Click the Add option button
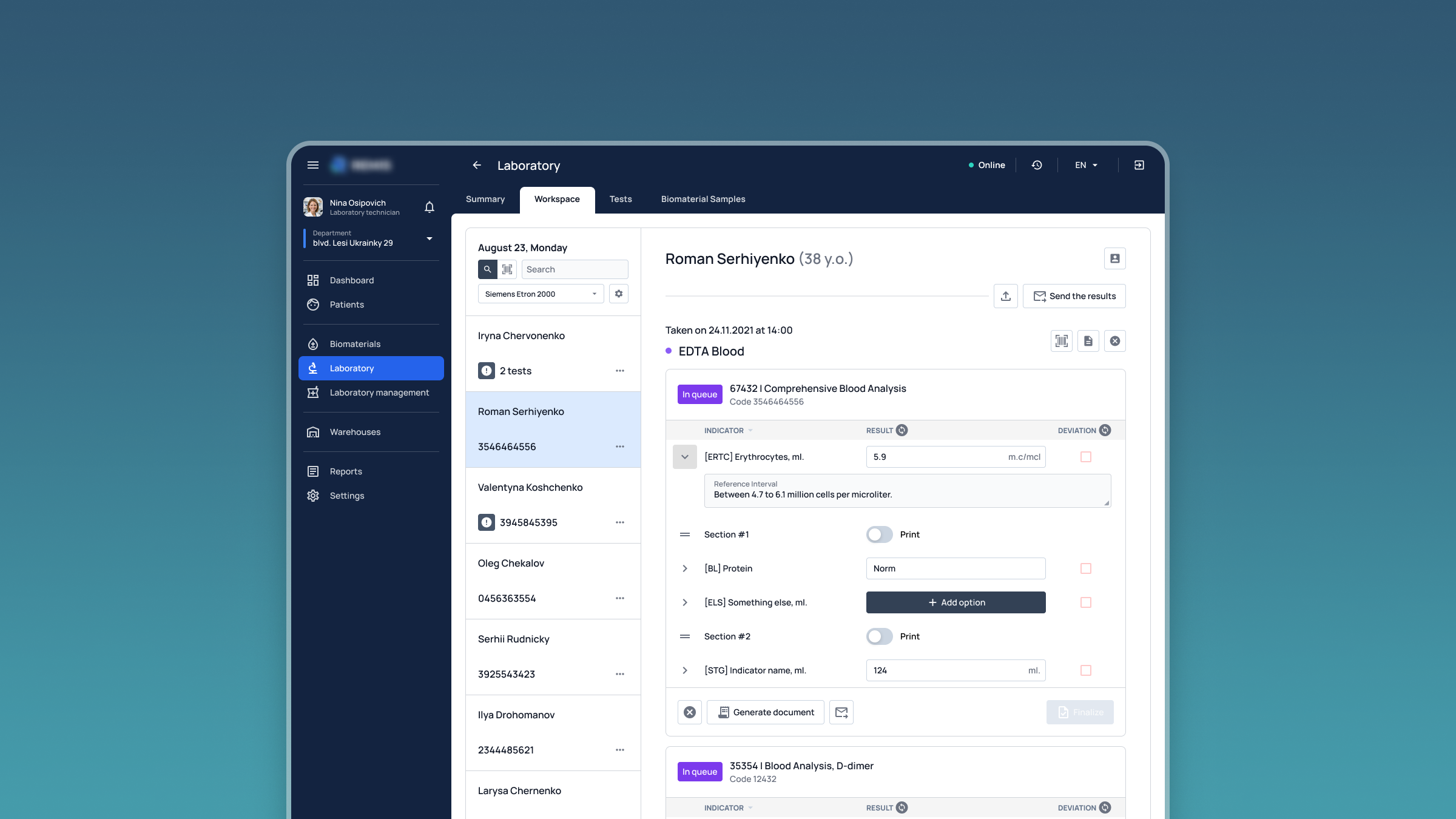Screen dimensions: 1456x819 tap(955, 602)
